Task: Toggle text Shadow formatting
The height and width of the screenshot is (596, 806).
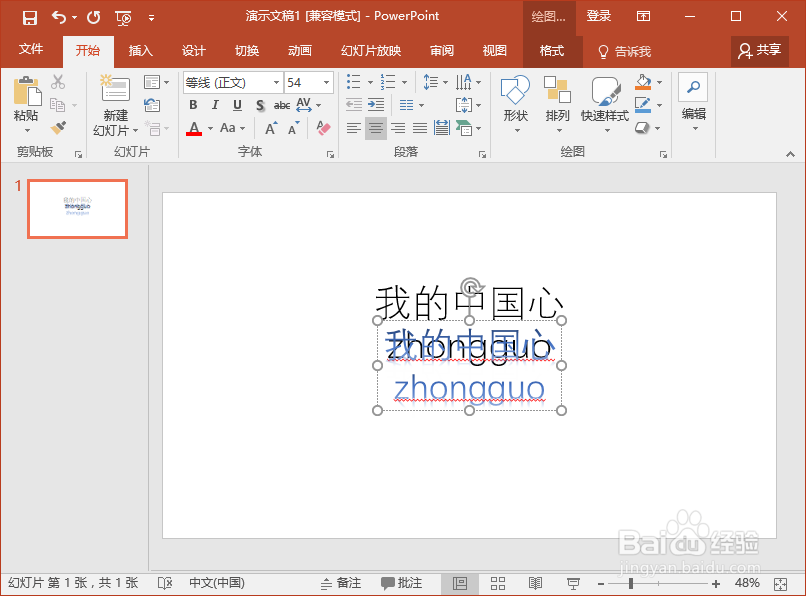Action: (x=260, y=105)
